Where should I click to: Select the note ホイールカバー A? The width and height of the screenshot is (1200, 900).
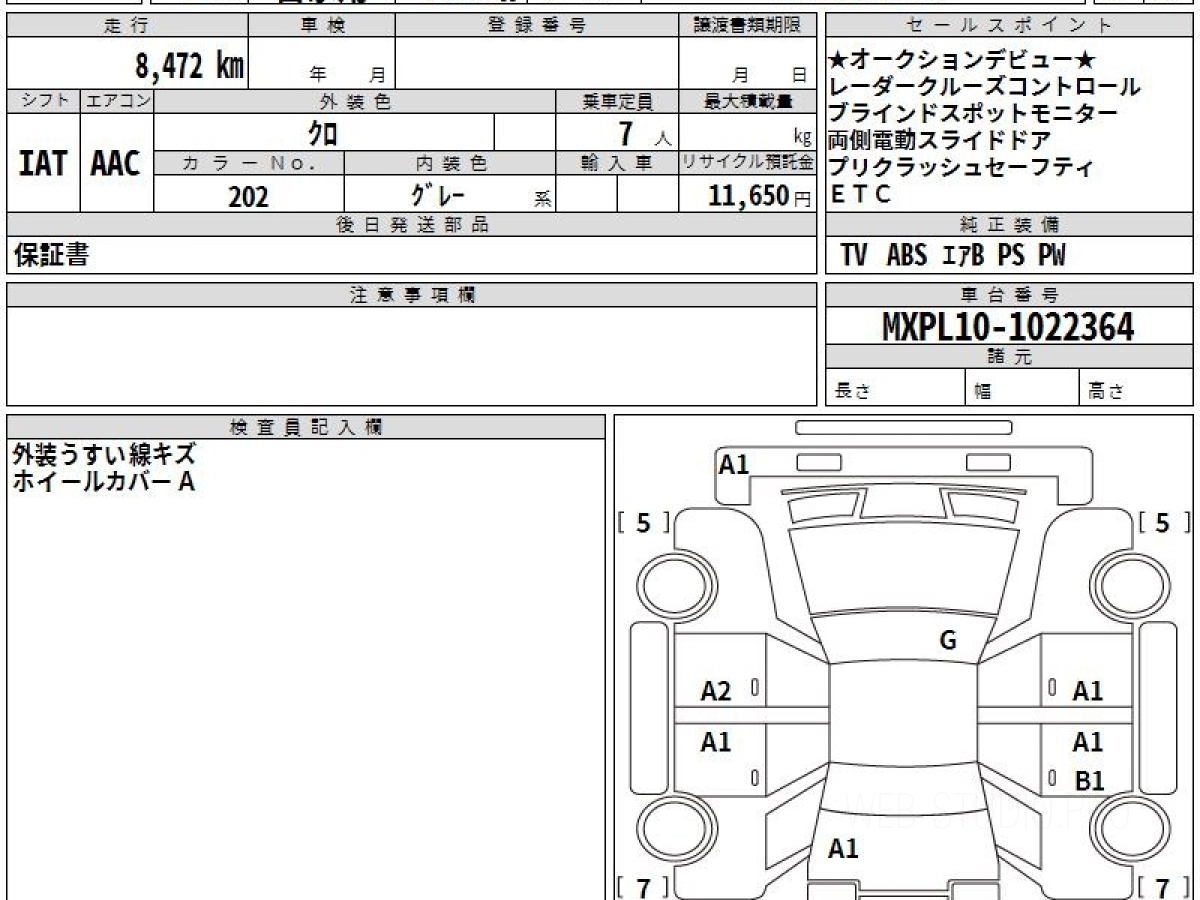(103, 481)
